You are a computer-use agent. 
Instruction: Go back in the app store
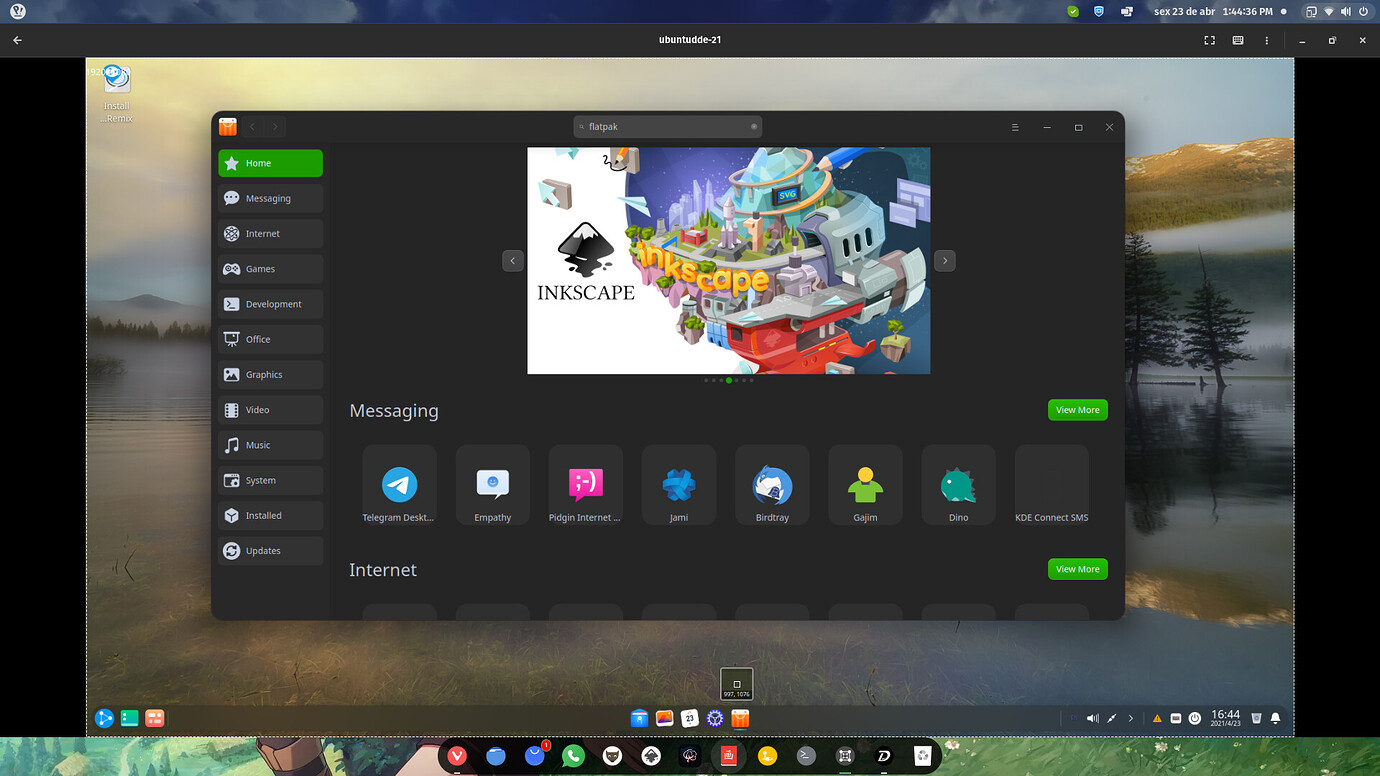[252, 127]
